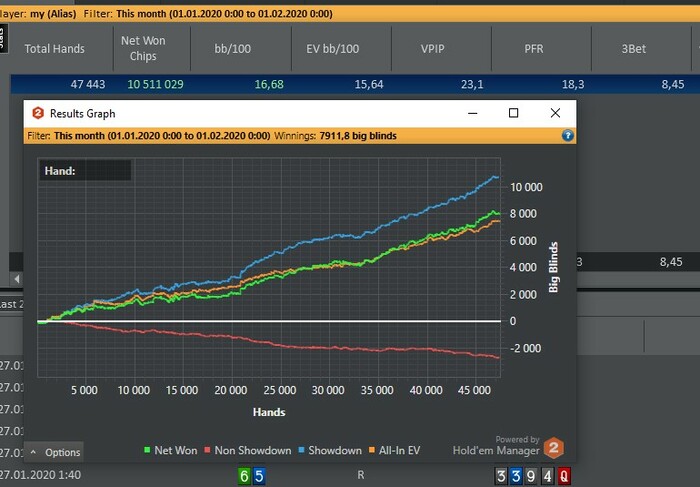Sort by EV bb/100 column header
The height and width of the screenshot is (487, 700).
[x=333, y=49]
